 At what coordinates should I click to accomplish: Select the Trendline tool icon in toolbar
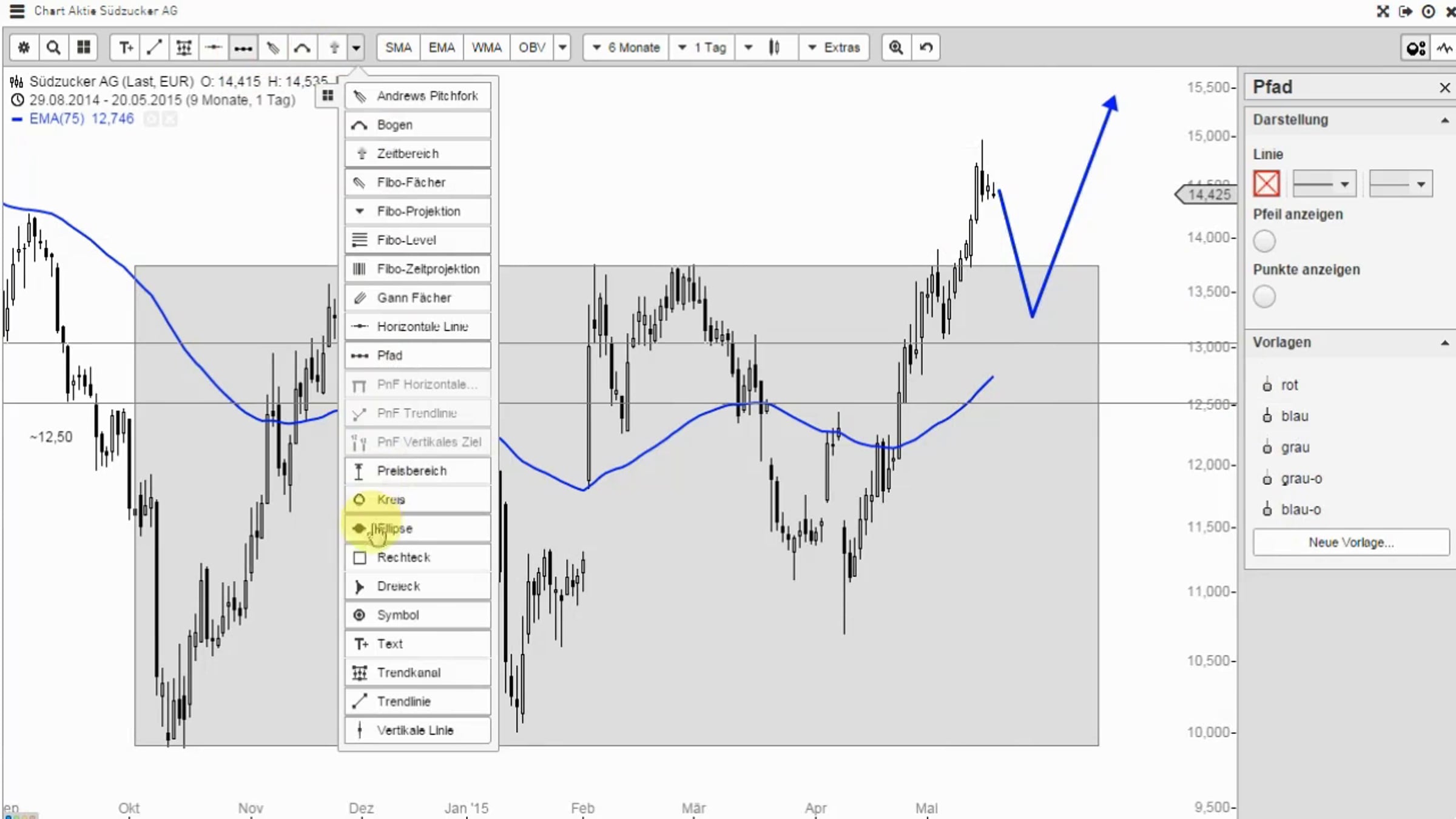tap(155, 47)
